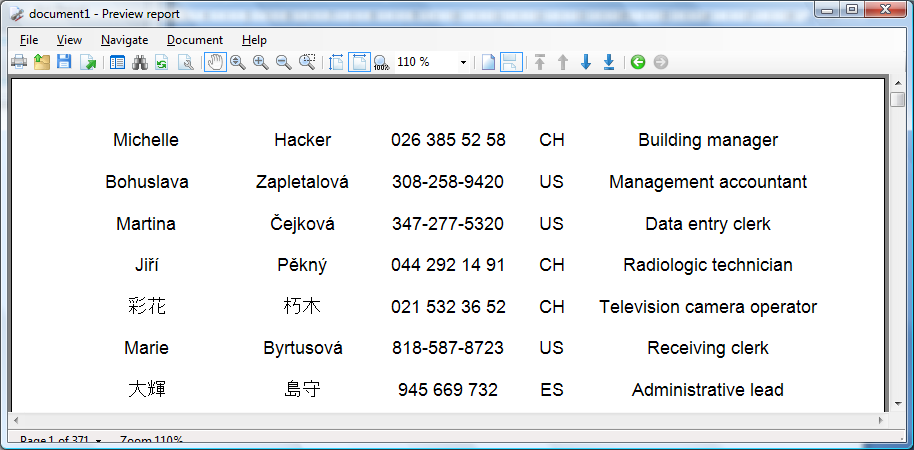Click the job Radiologic technician
The height and width of the screenshot is (450, 914).
coord(708,265)
